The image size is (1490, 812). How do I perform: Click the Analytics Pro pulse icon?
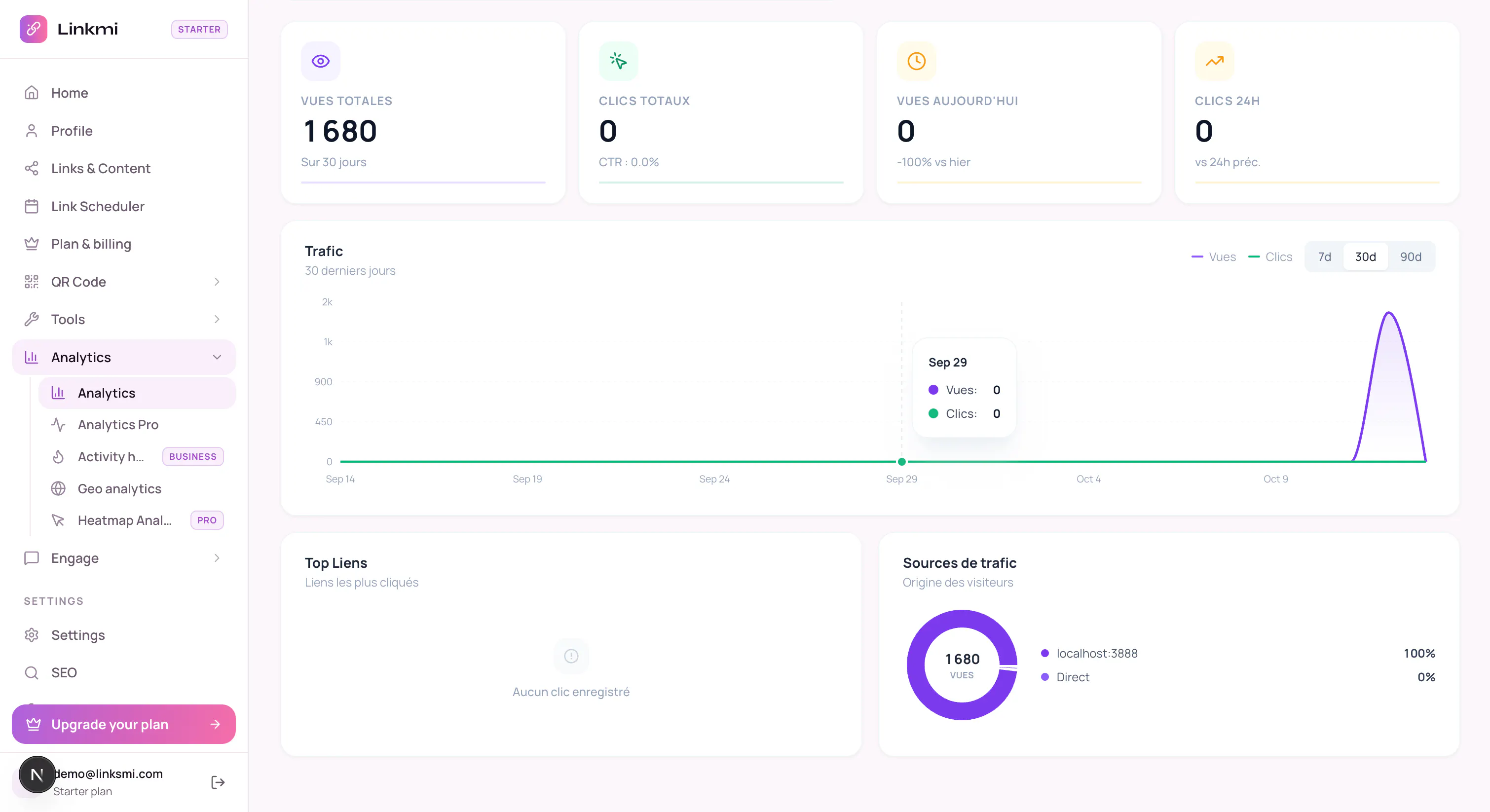58,425
